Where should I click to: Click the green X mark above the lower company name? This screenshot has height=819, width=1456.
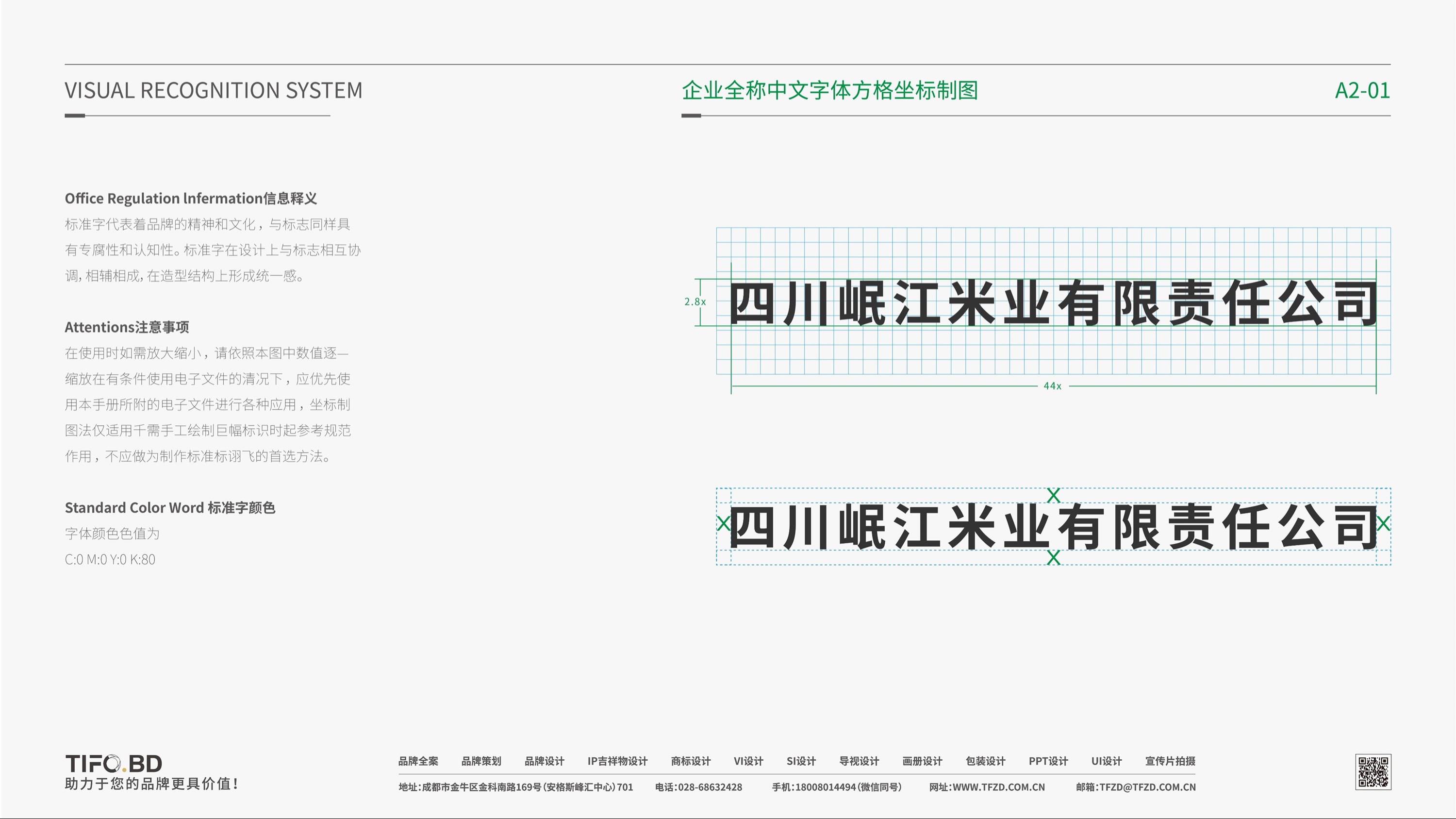point(1053,496)
